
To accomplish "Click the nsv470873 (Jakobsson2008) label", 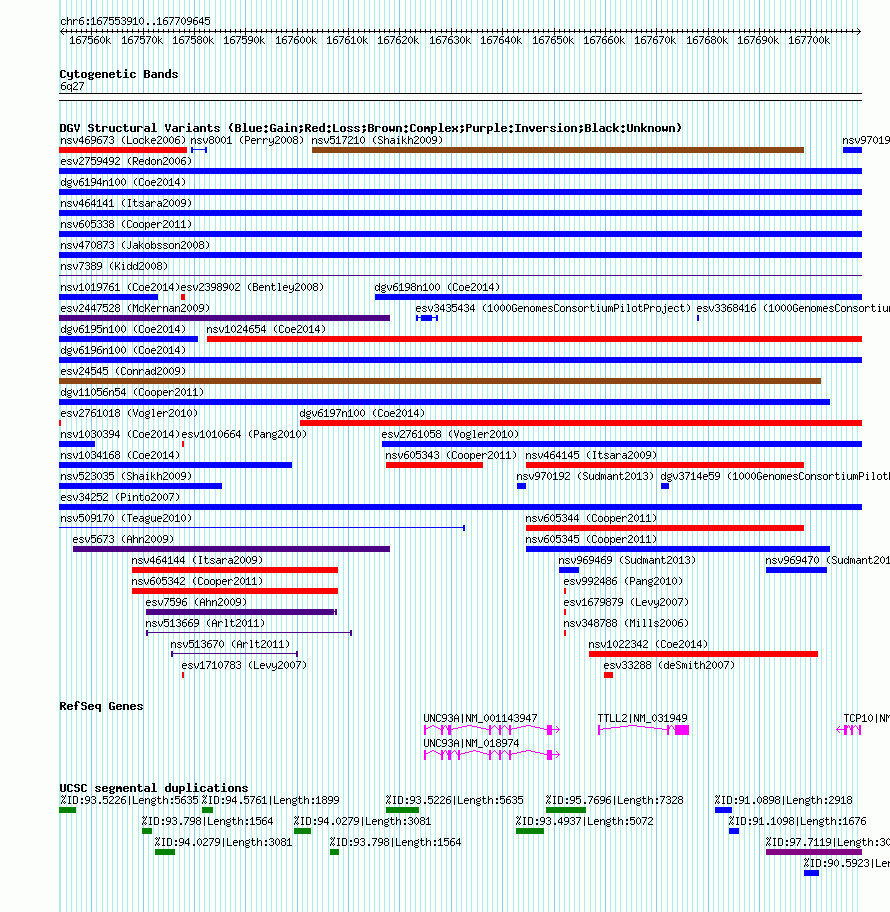I will point(135,245).
